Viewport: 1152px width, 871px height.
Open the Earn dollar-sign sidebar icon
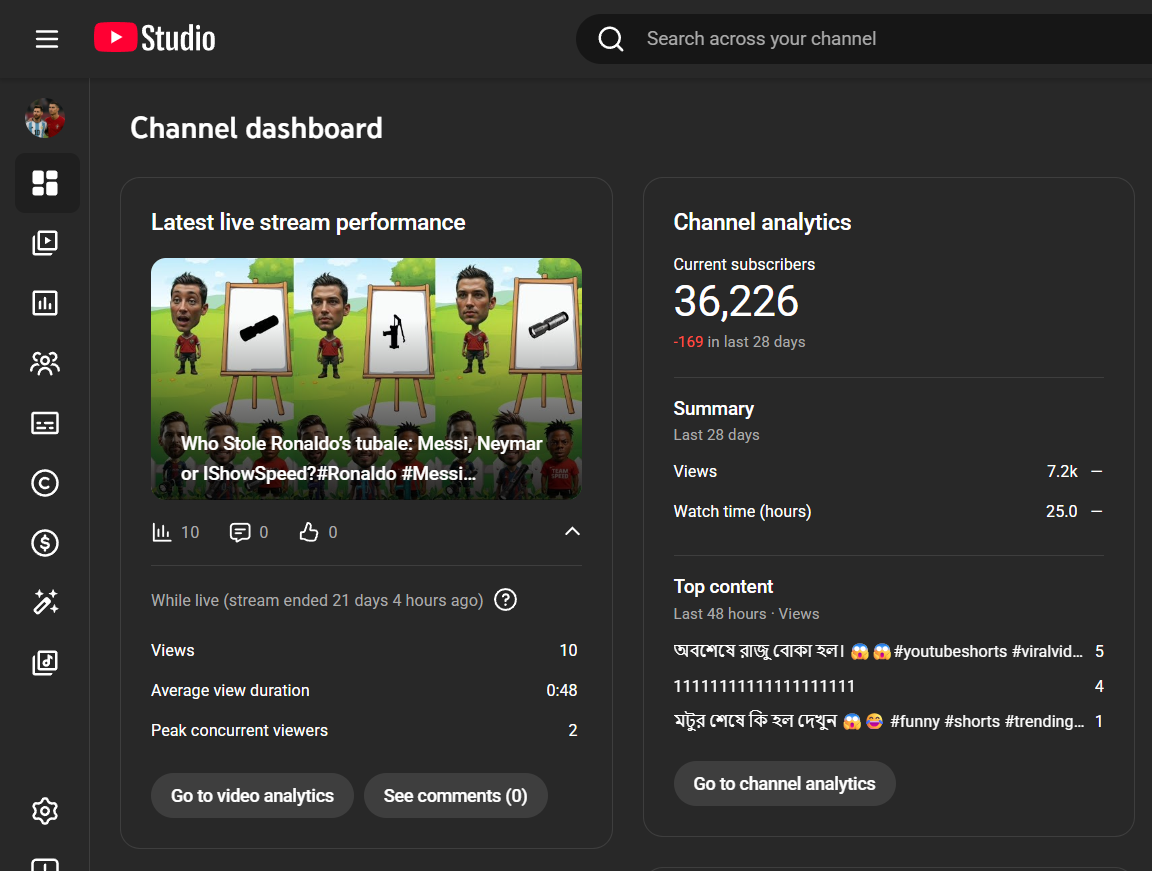click(x=45, y=543)
